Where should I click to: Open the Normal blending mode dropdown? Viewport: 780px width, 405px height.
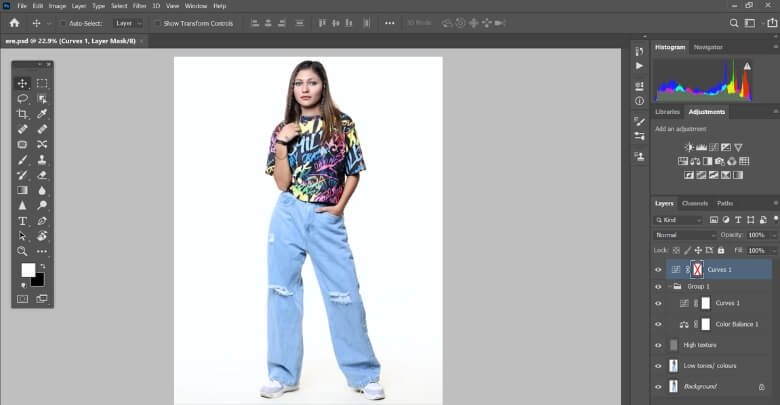(x=684, y=235)
